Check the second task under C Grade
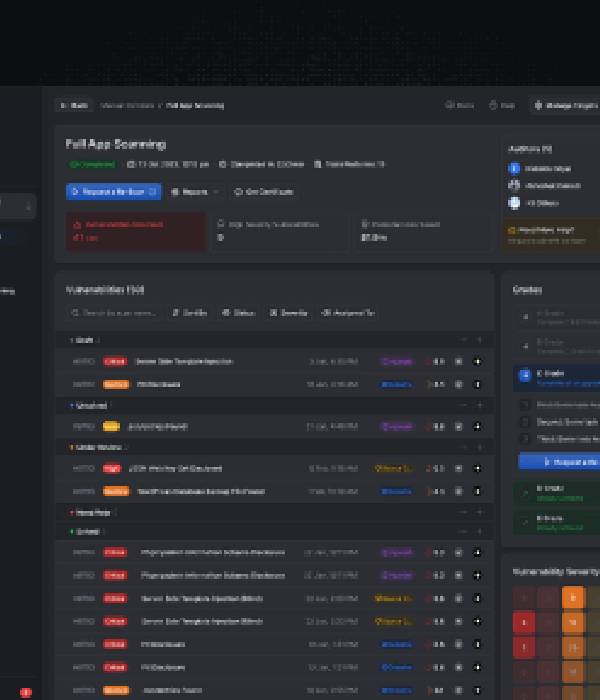Viewport: 600px width, 700px height. click(525, 422)
